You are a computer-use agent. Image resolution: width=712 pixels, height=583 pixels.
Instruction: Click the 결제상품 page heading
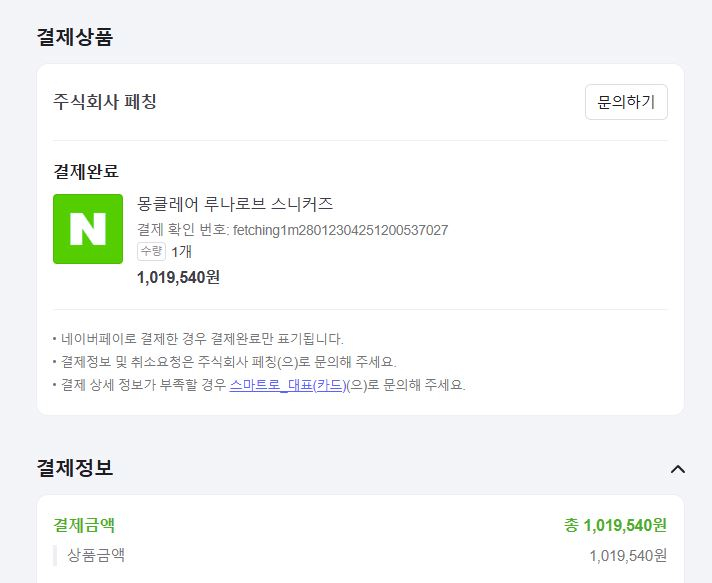75,37
